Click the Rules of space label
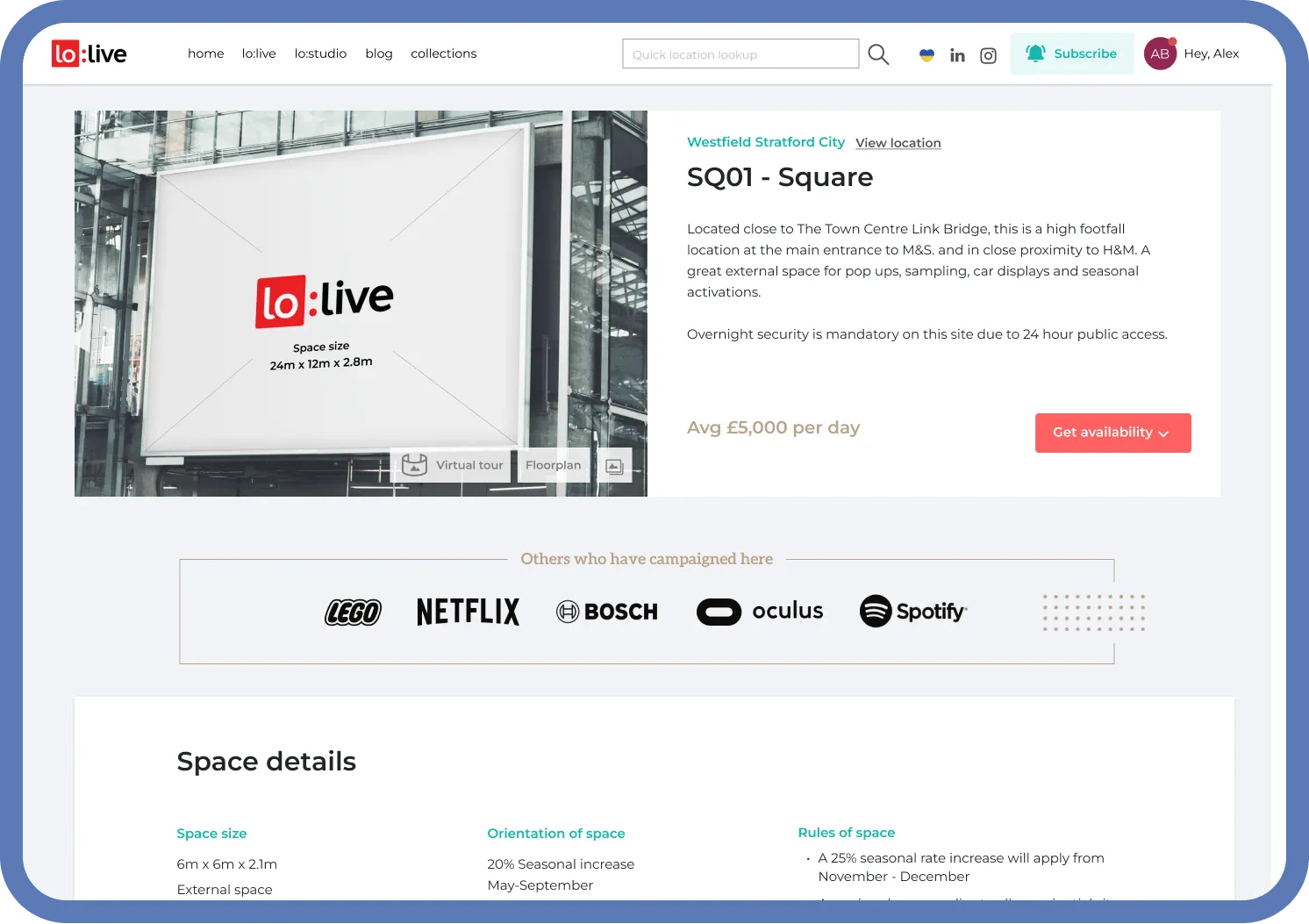Viewport: 1309px width, 924px height. [847, 833]
